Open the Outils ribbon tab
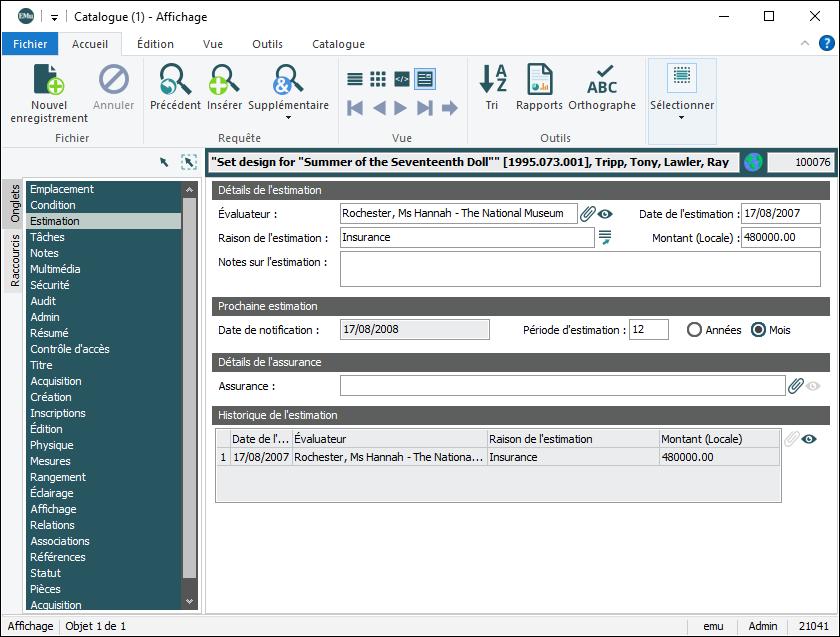840x637 pixels. click(267, 44)
